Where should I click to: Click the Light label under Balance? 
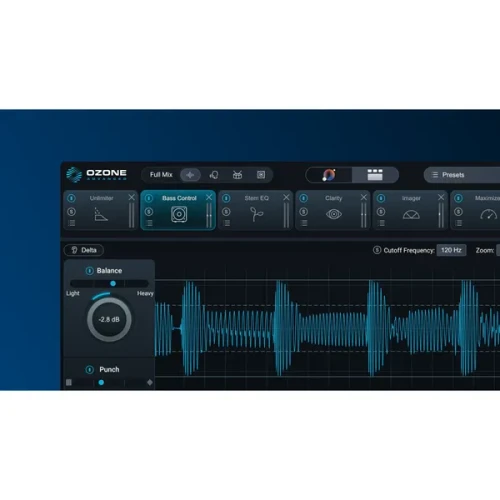tap(73, 293)
